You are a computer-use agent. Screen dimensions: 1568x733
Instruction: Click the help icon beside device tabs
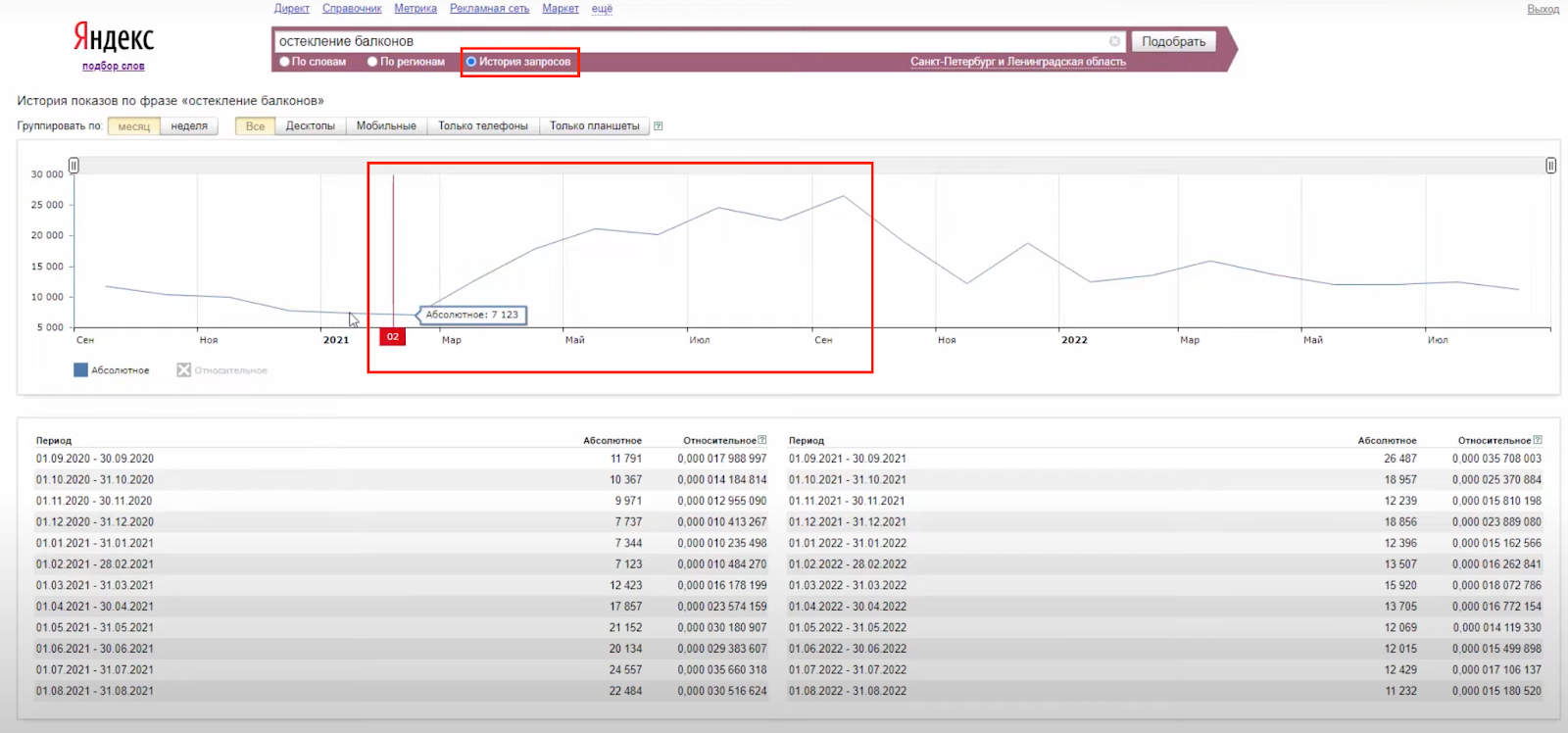659,126
